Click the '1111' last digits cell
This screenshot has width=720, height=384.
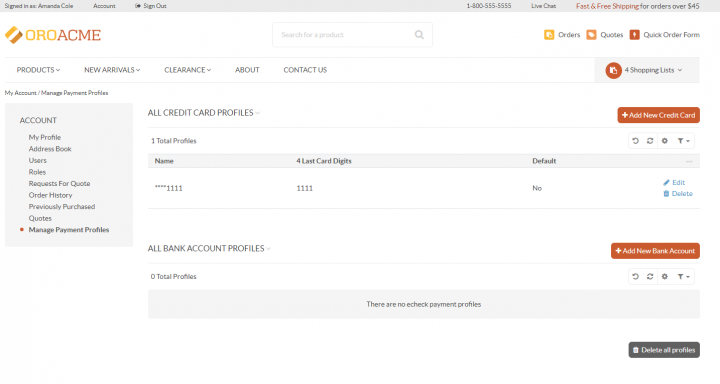pyautogui.click(x=304, y=188)
